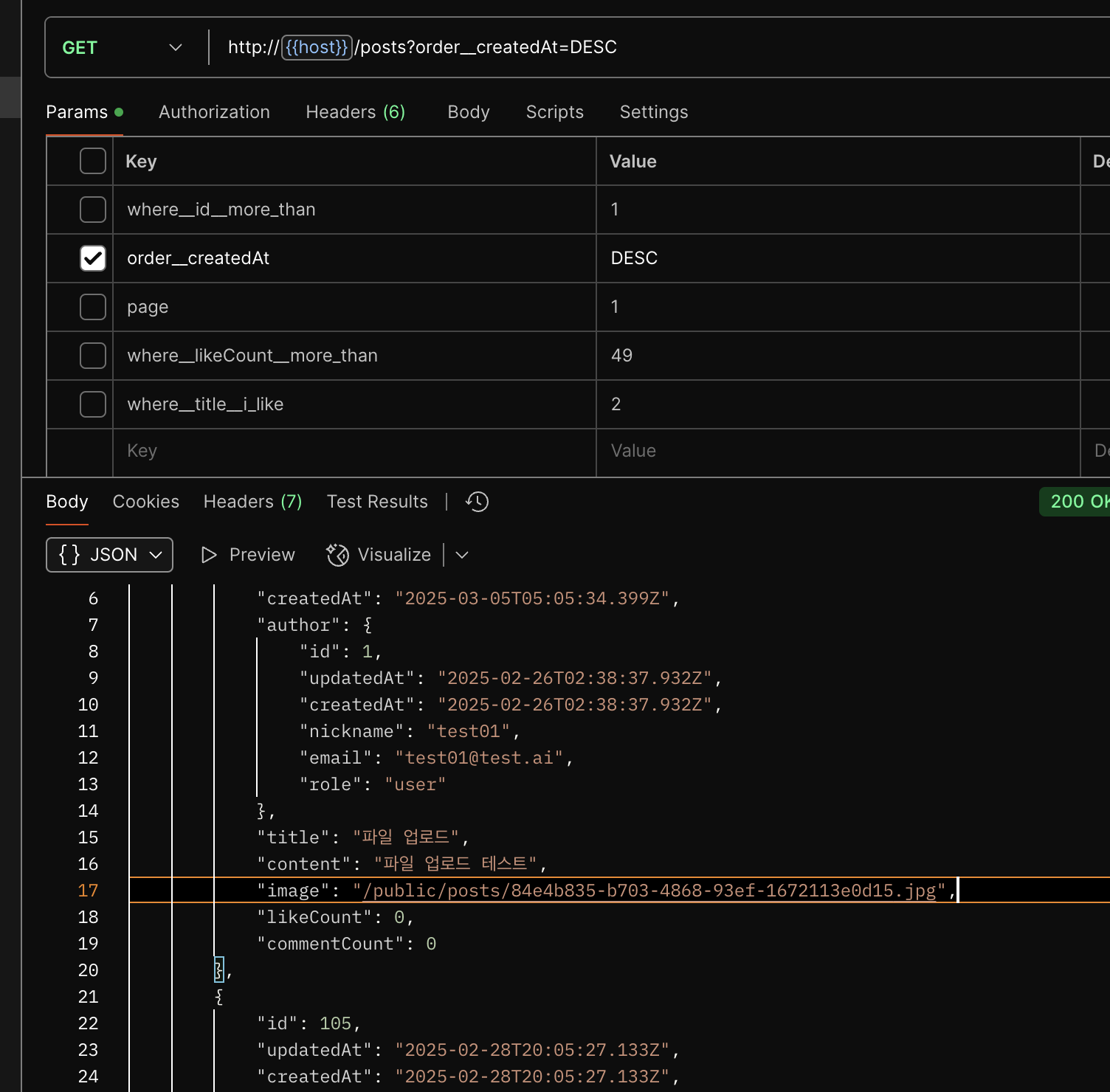Image resolution: width=1110 pixels, height=1092 pixels.
Task: Click the page key cell
Action: 354,307
